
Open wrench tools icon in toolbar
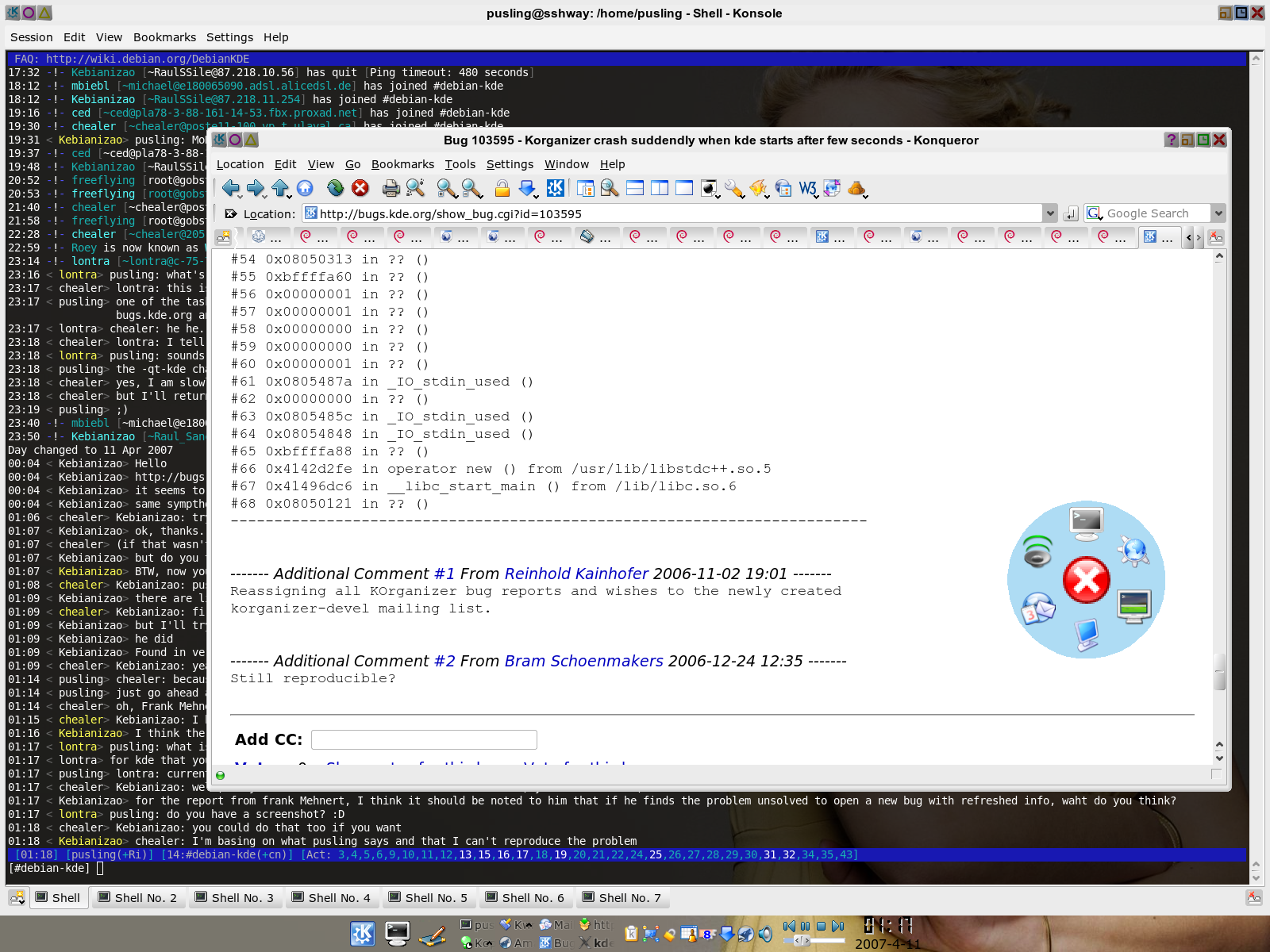pos(734,188)
